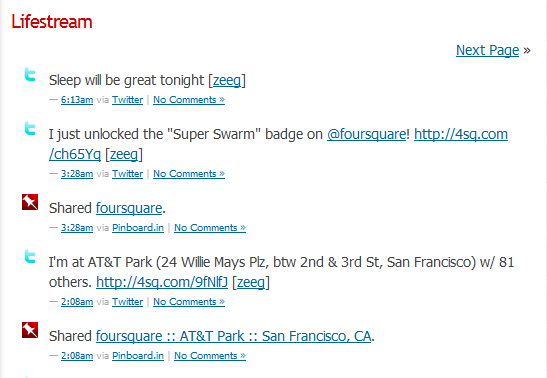
Task: Click Twitter icon beside the AT&T Park check-in post
Action: [30, 256]
